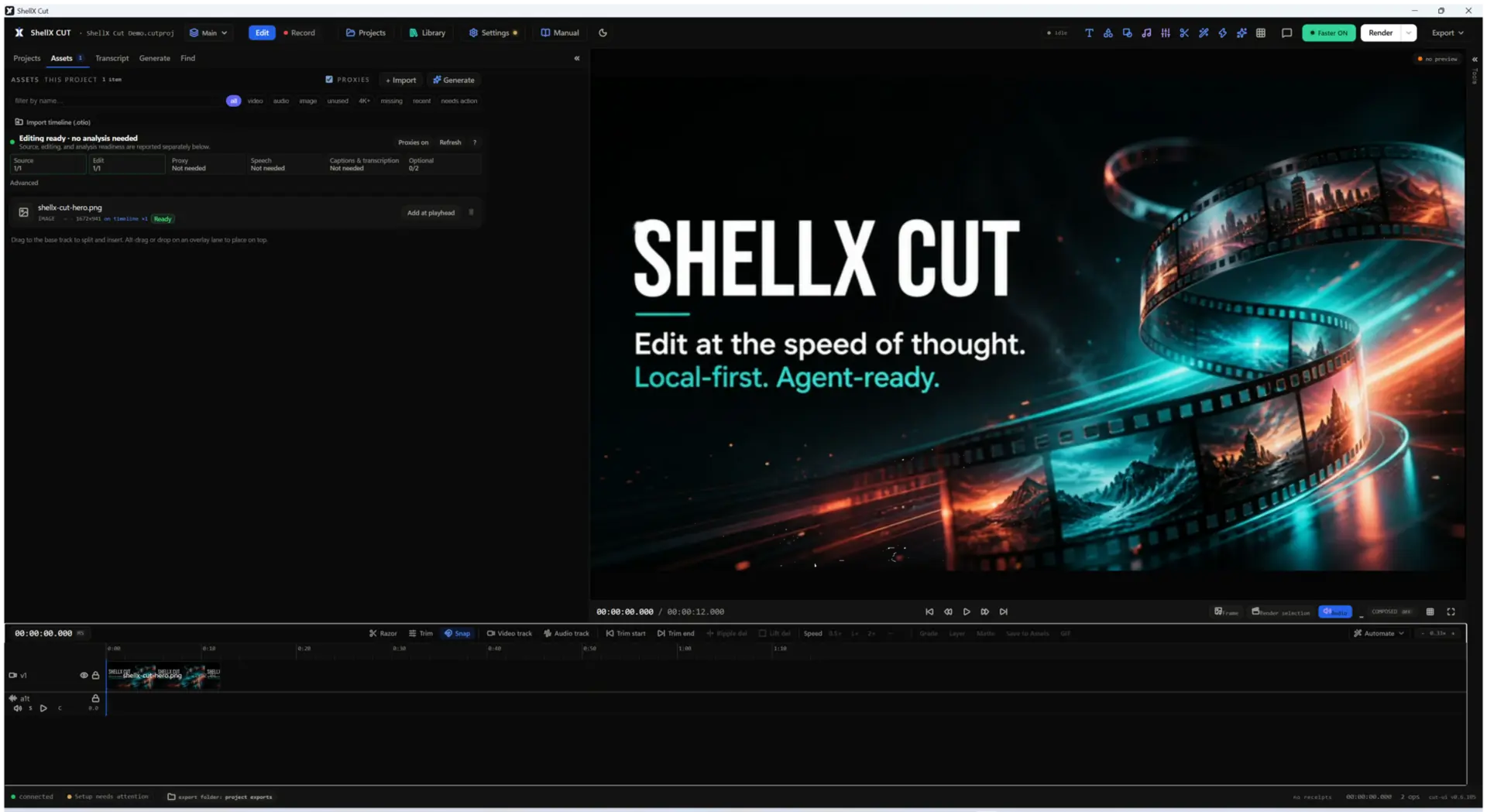Open the sparkles AI tool icon

click(x=1241, y=33)
